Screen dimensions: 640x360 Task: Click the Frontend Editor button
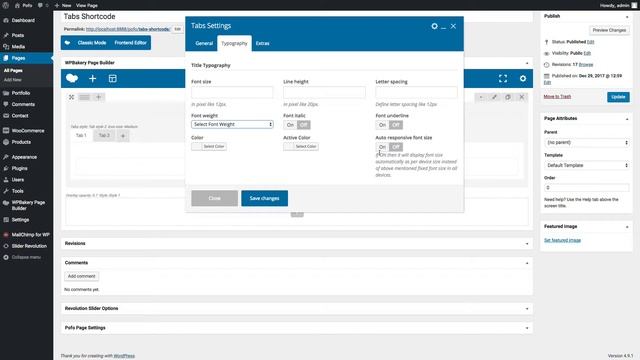click(x=130, y=43)
